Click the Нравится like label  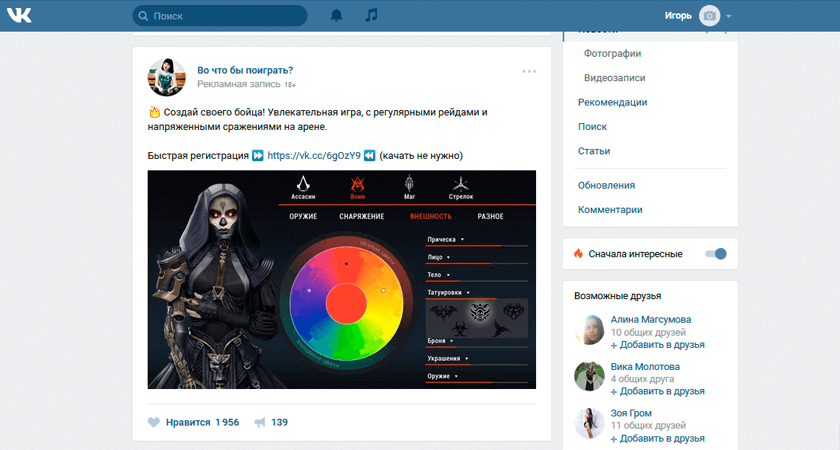[x=188, y=422]
